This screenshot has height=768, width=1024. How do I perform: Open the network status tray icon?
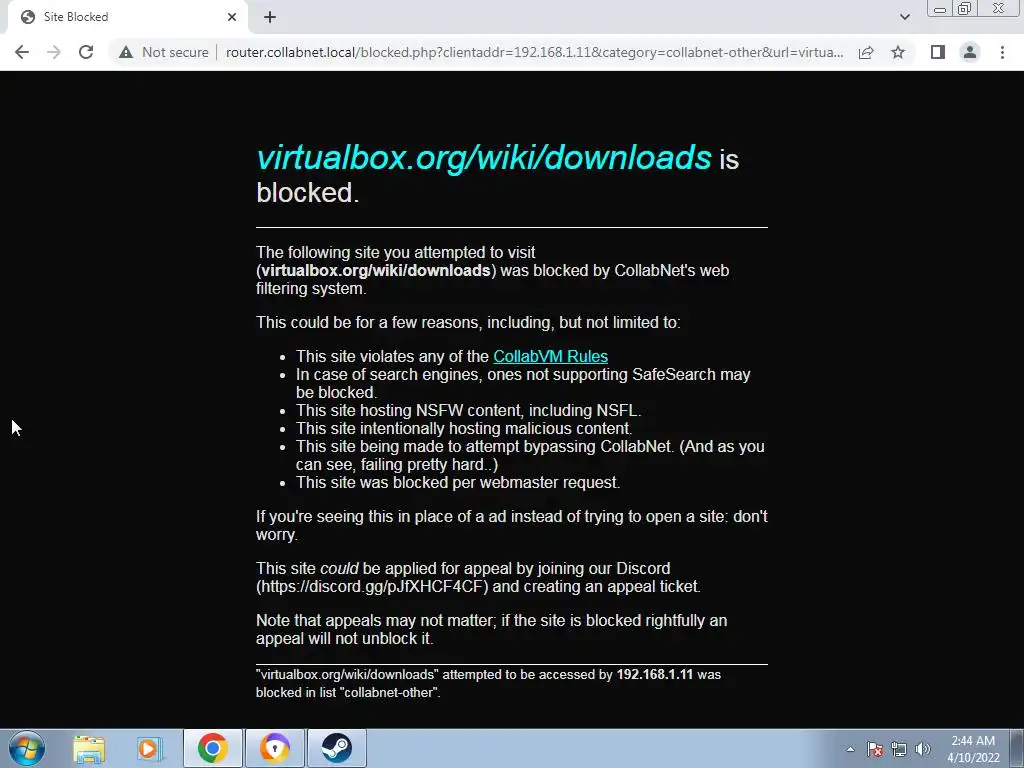pos(899,749)
